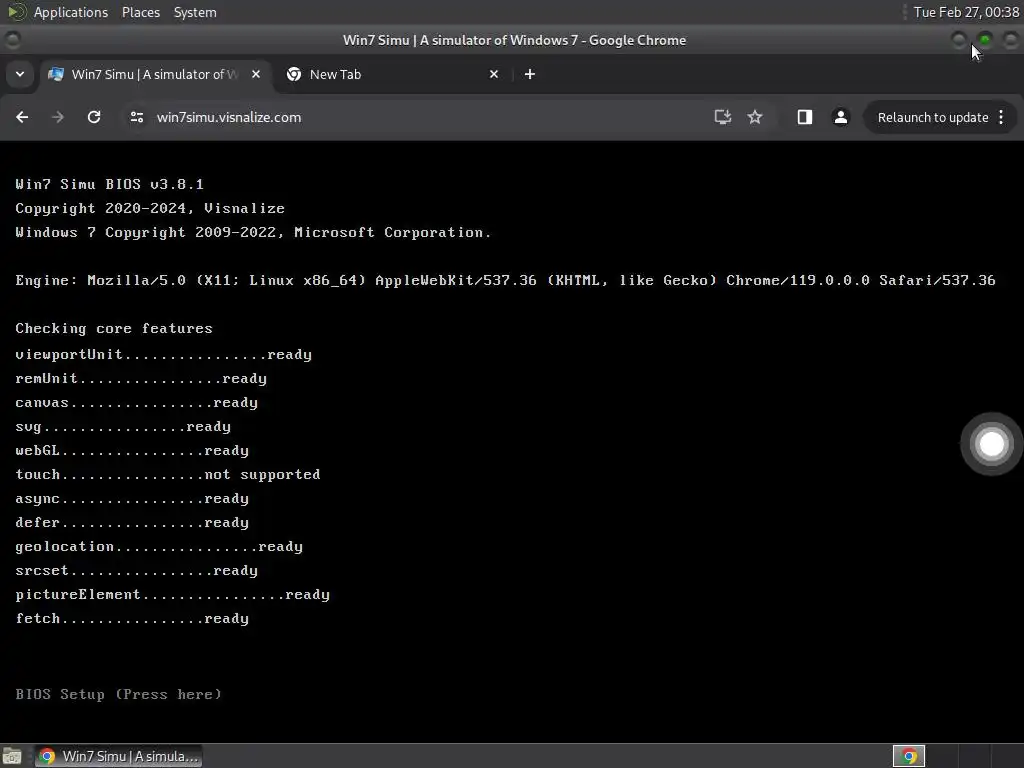Open a new tab with the plus icon
Image resolution: width=1024 pixels, height=768 pixels.
coord(530,74)
